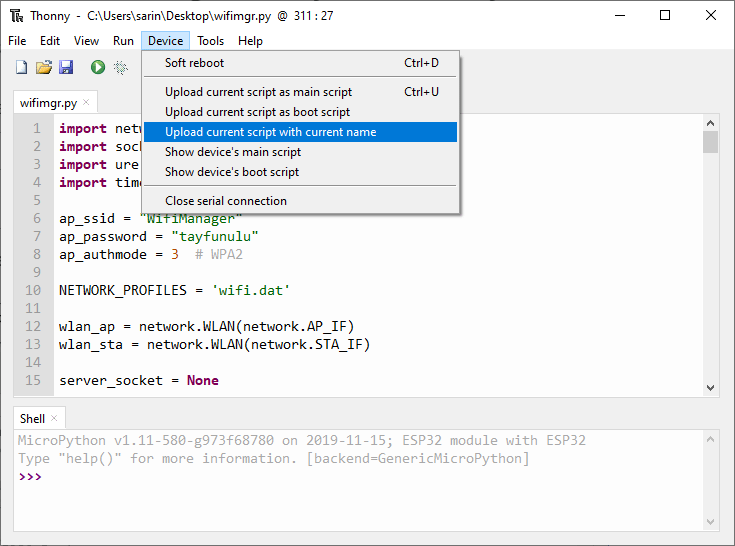The height and width of the screenshot is (546, 735).
Task: Click the Save floppy disk icon
Action: (66, 67)
